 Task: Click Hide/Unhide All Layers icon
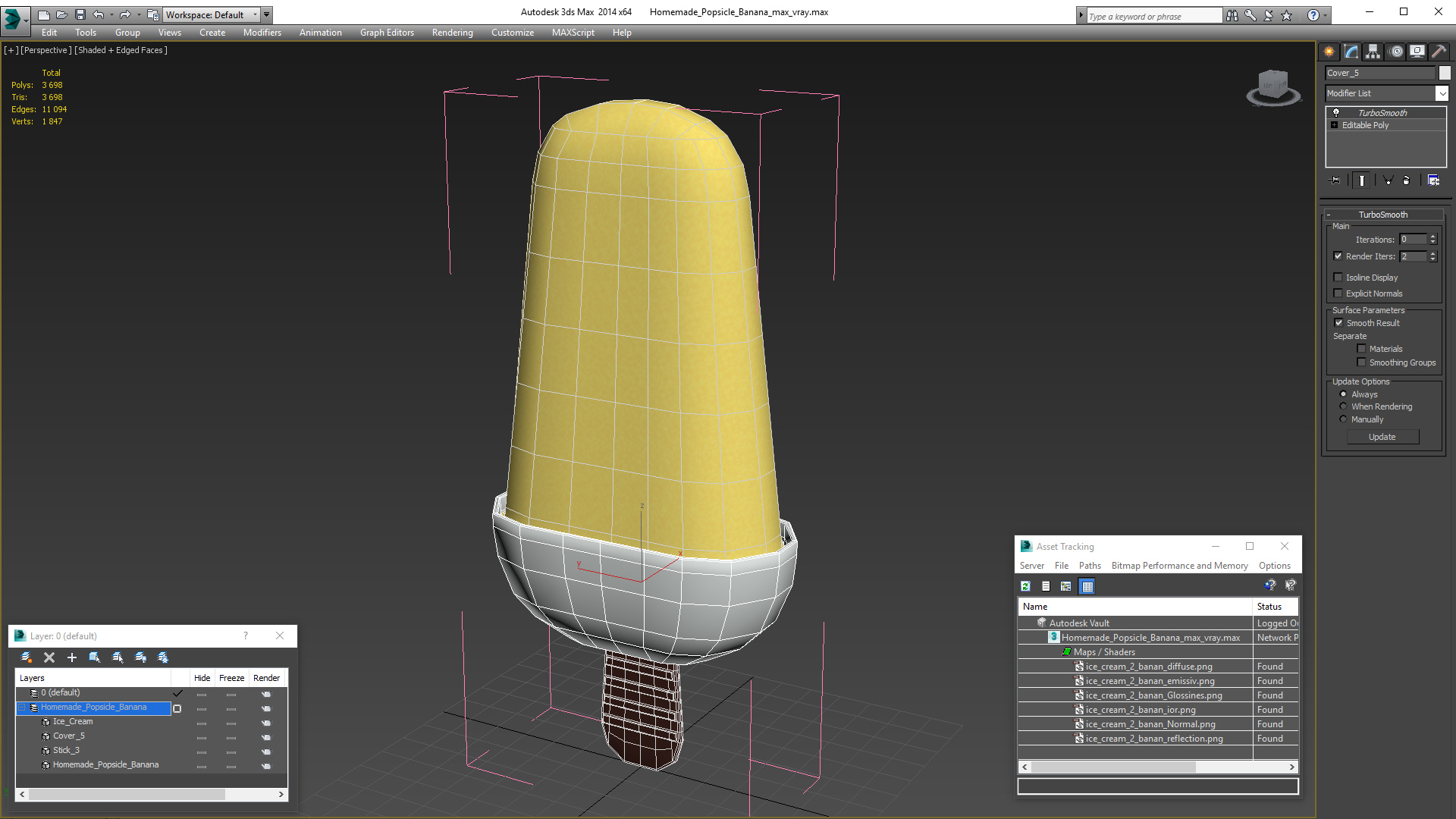[x=140, y=657]
